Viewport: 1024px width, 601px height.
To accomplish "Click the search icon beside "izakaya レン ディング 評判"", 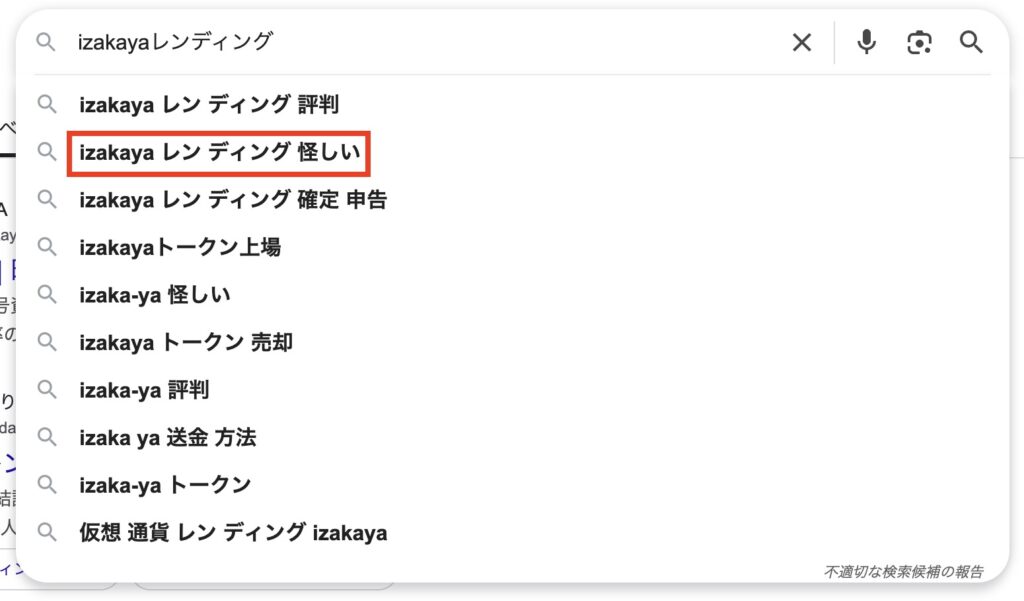I will (47, 104).
